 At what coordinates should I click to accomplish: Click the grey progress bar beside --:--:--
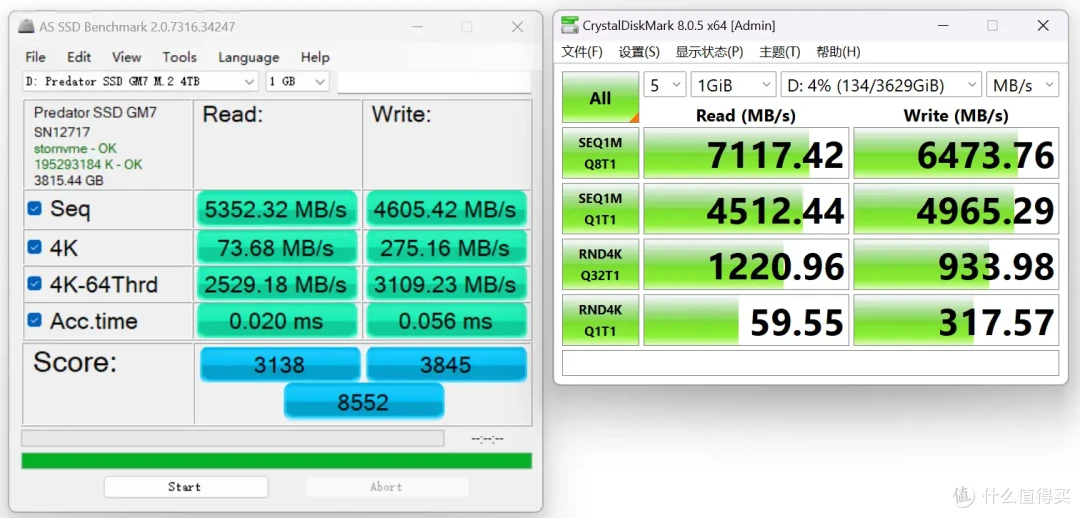pyautogui.click(x=233, y=438)
